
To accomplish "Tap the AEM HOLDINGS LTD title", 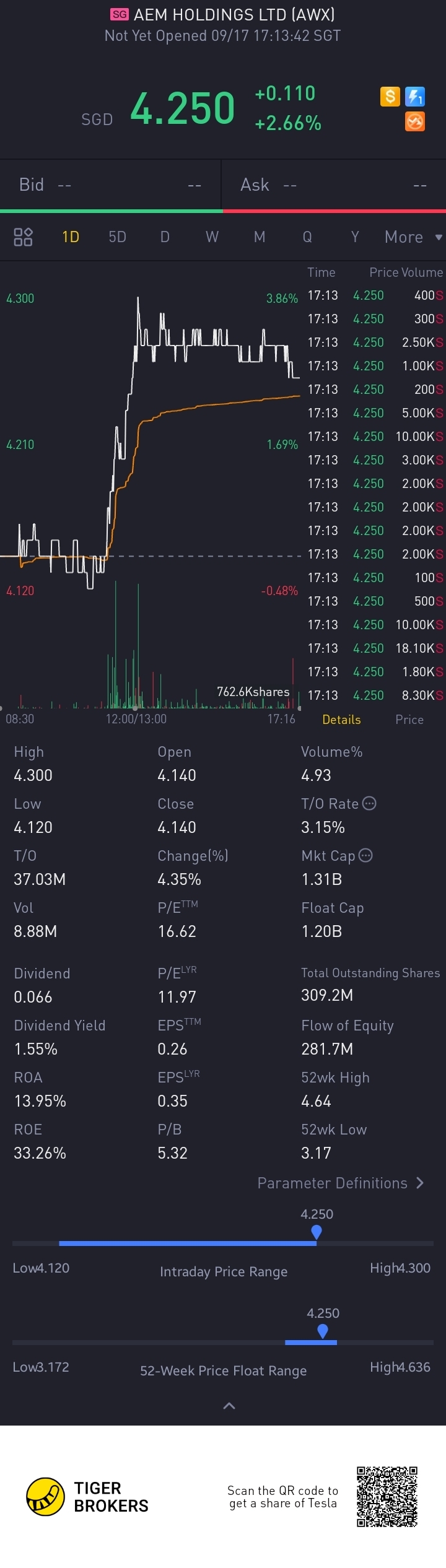I will pos(234,14).
